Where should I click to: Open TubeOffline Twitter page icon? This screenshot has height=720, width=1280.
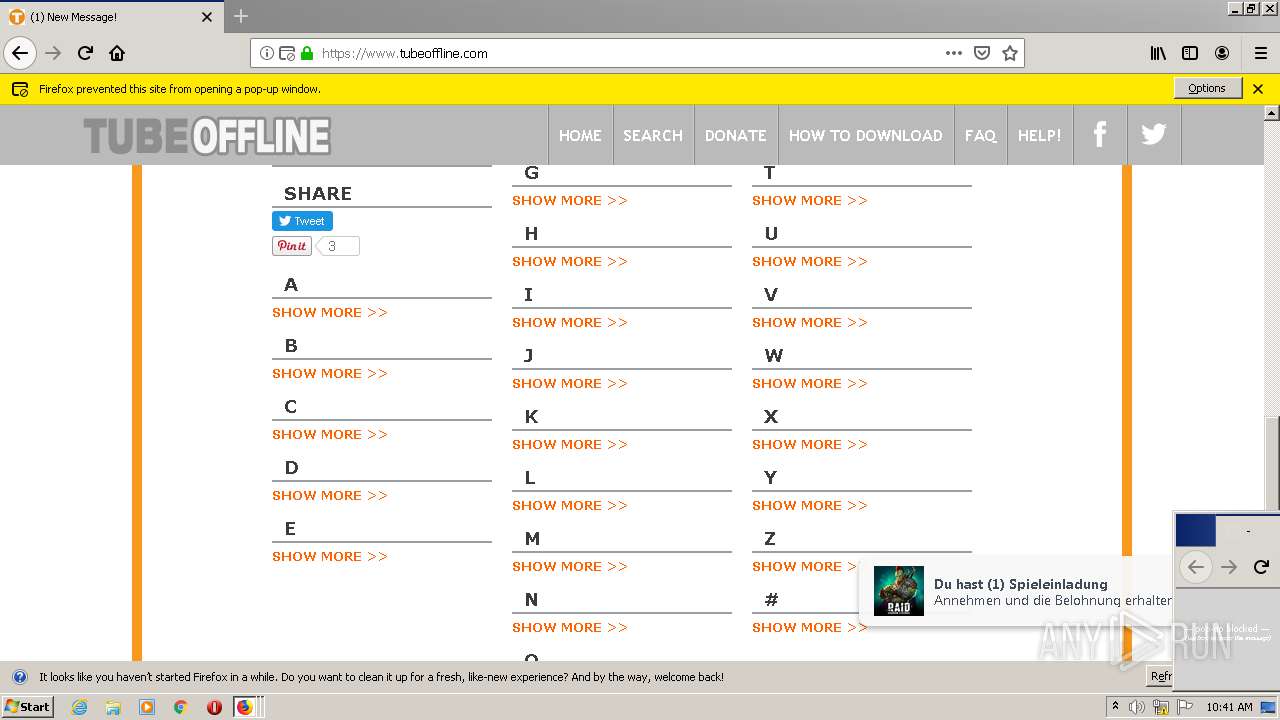pos(1154,134)
